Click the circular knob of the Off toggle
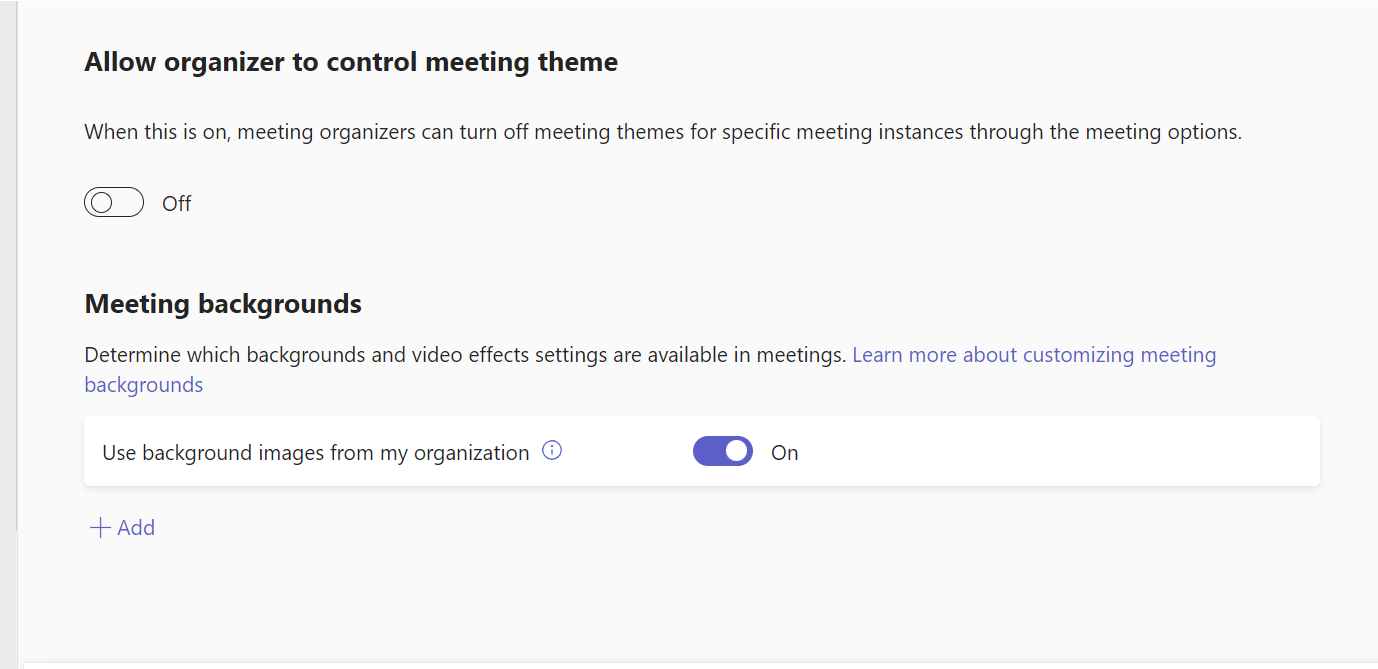Image resolution: width=1378 pixels, height=669 pixels. [101, 203]
